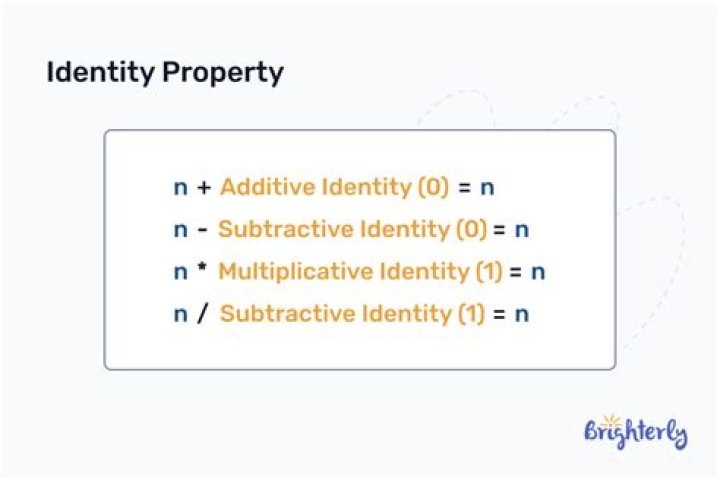
Task: Click the slash in the division equation
Action: (x=202, y=314)
